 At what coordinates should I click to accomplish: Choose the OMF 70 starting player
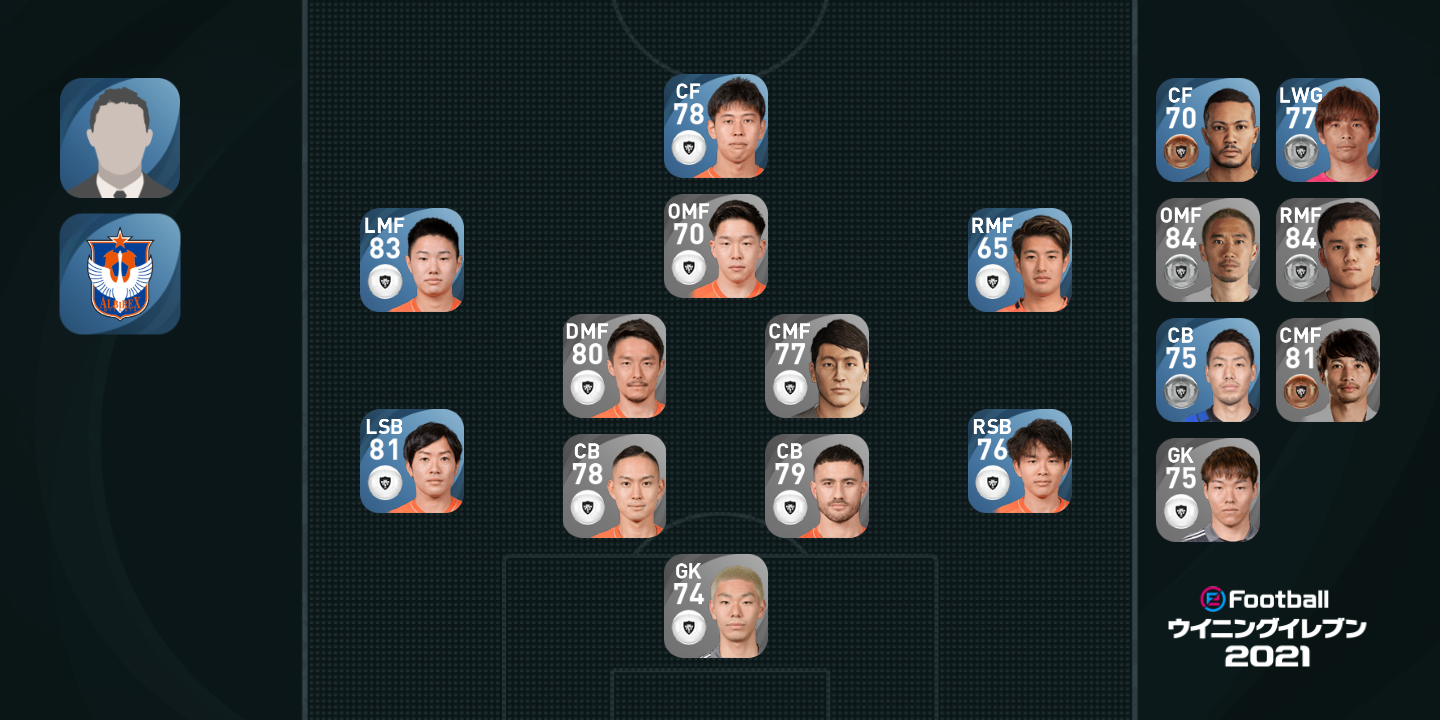click(x=716, y=246)
